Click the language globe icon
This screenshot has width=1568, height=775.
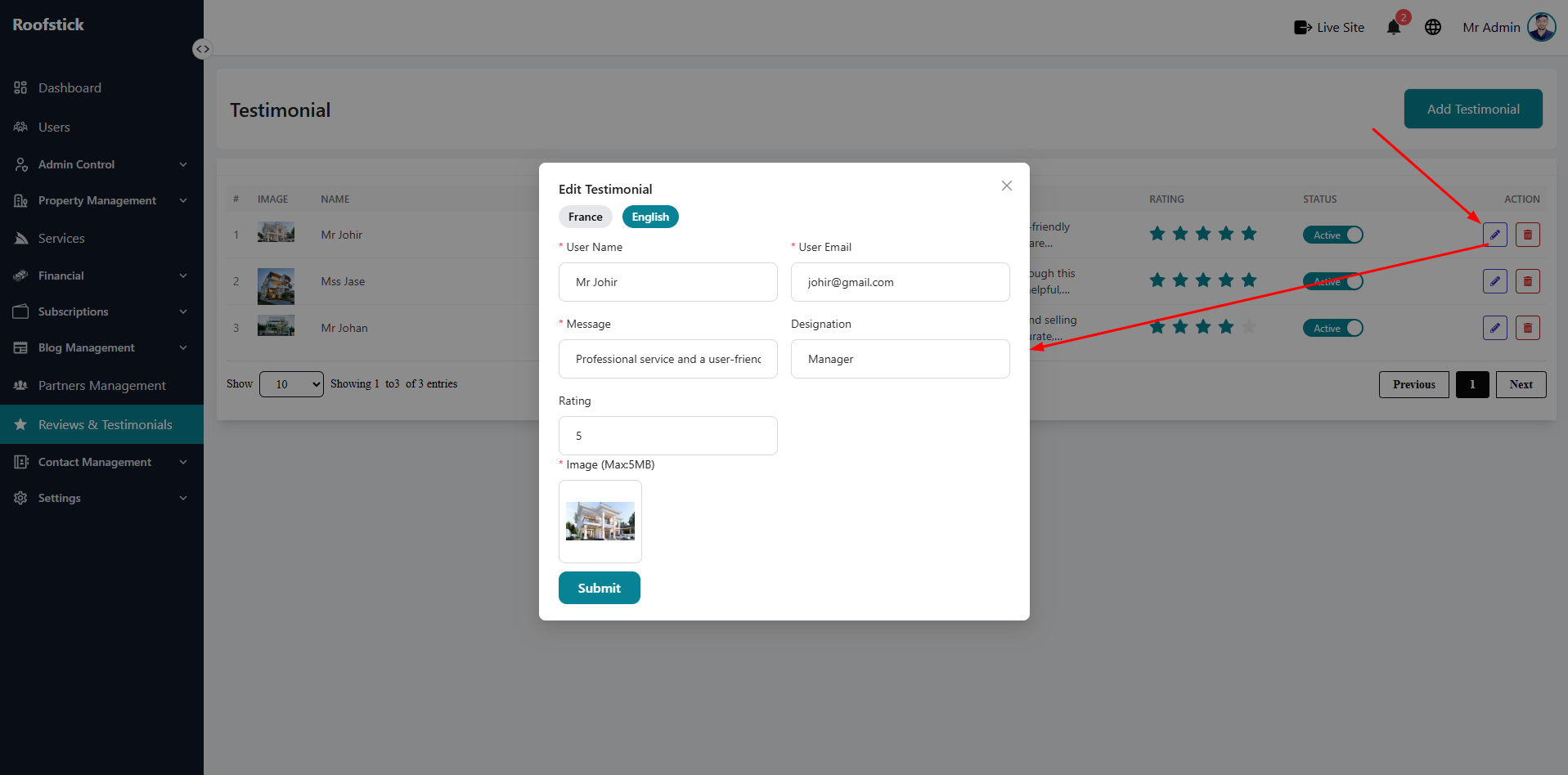(x=1433, y=27)
